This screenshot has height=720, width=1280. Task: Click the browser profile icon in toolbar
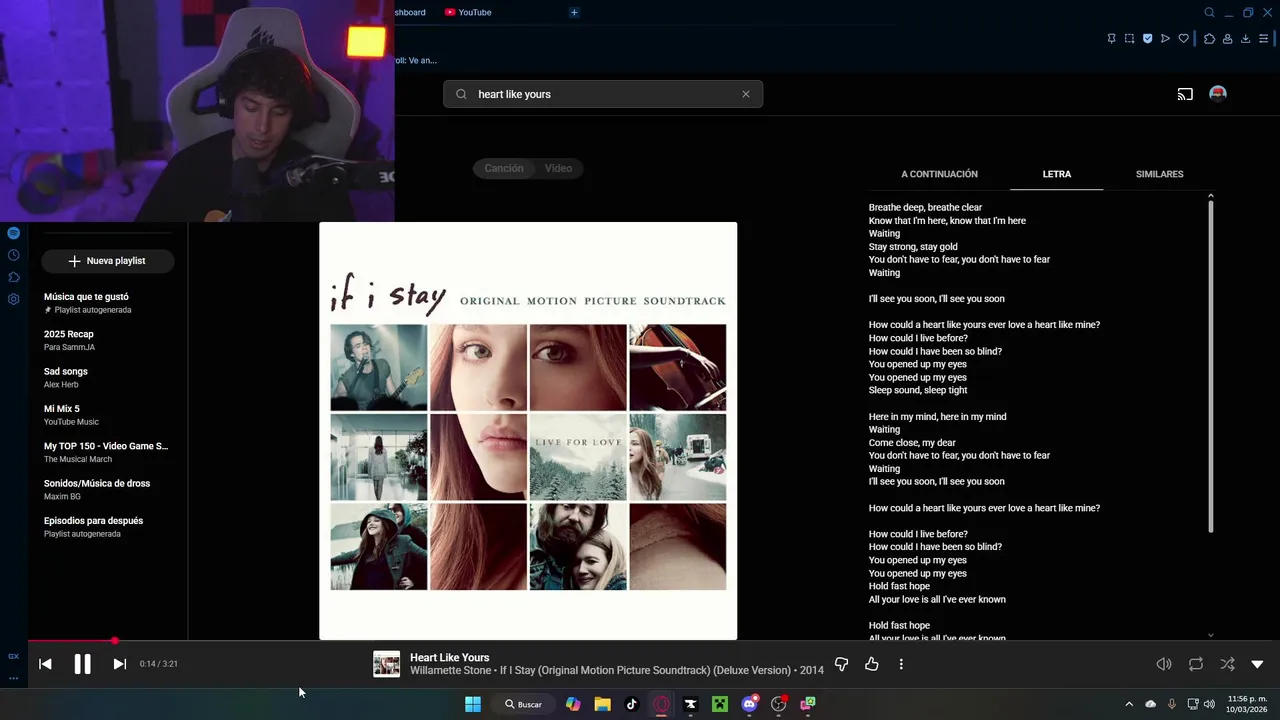pos(1227,39)
